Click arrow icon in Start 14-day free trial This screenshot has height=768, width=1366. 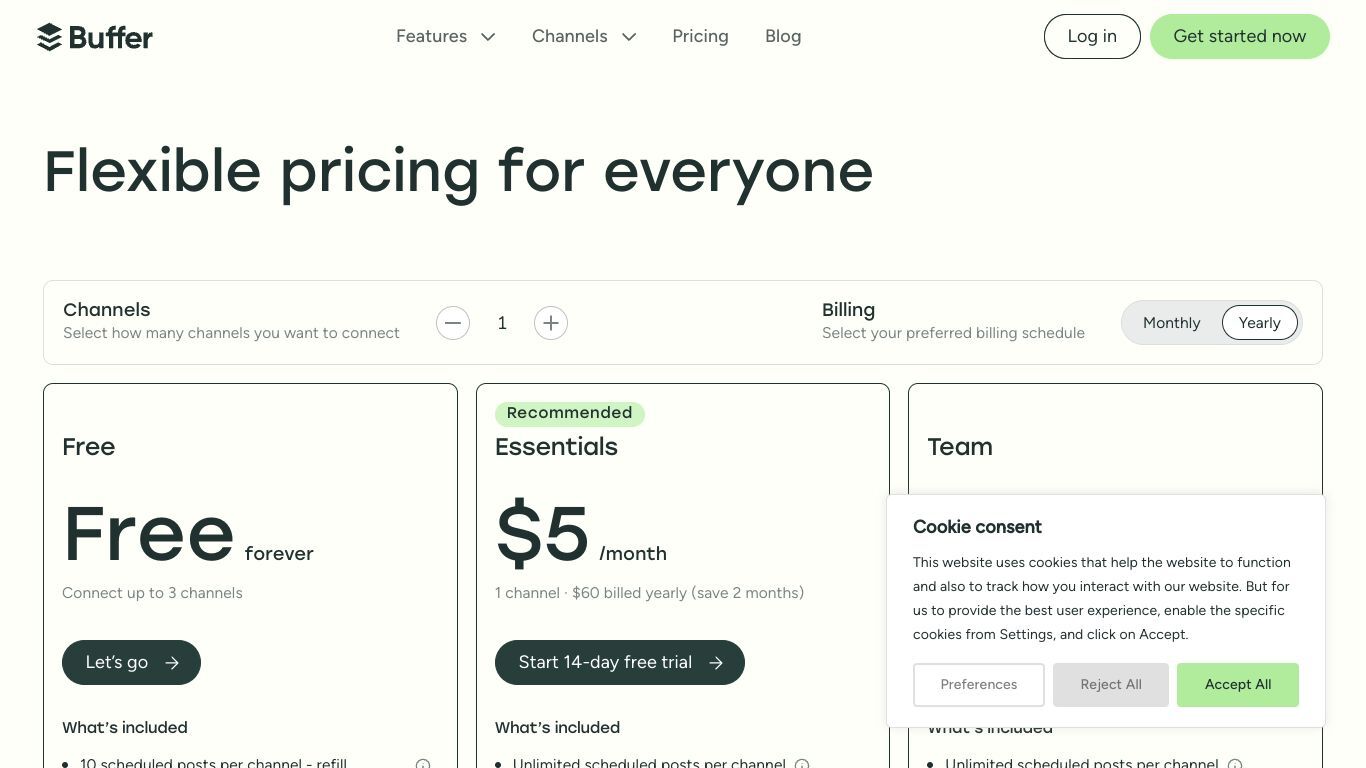716,663
